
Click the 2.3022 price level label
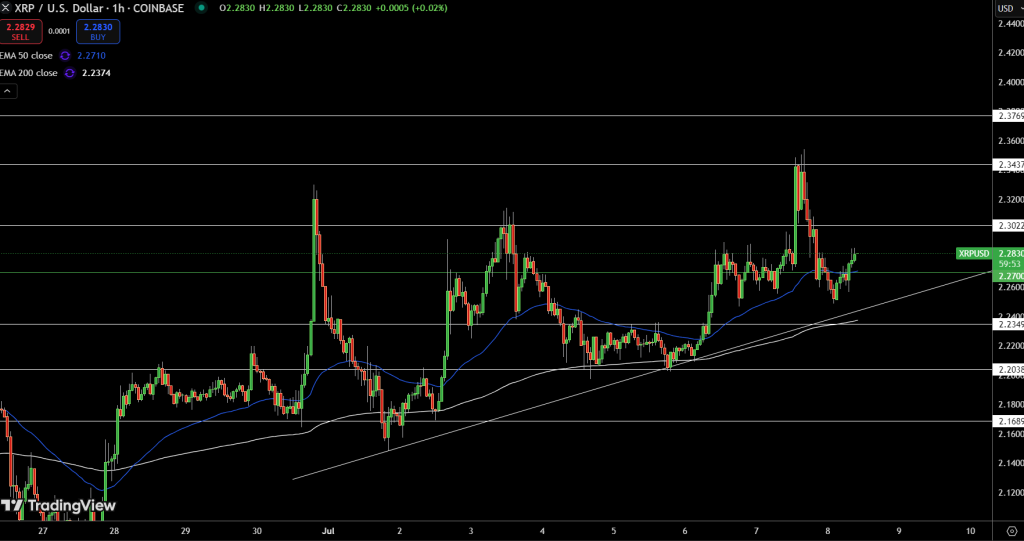pos(1008,225)
